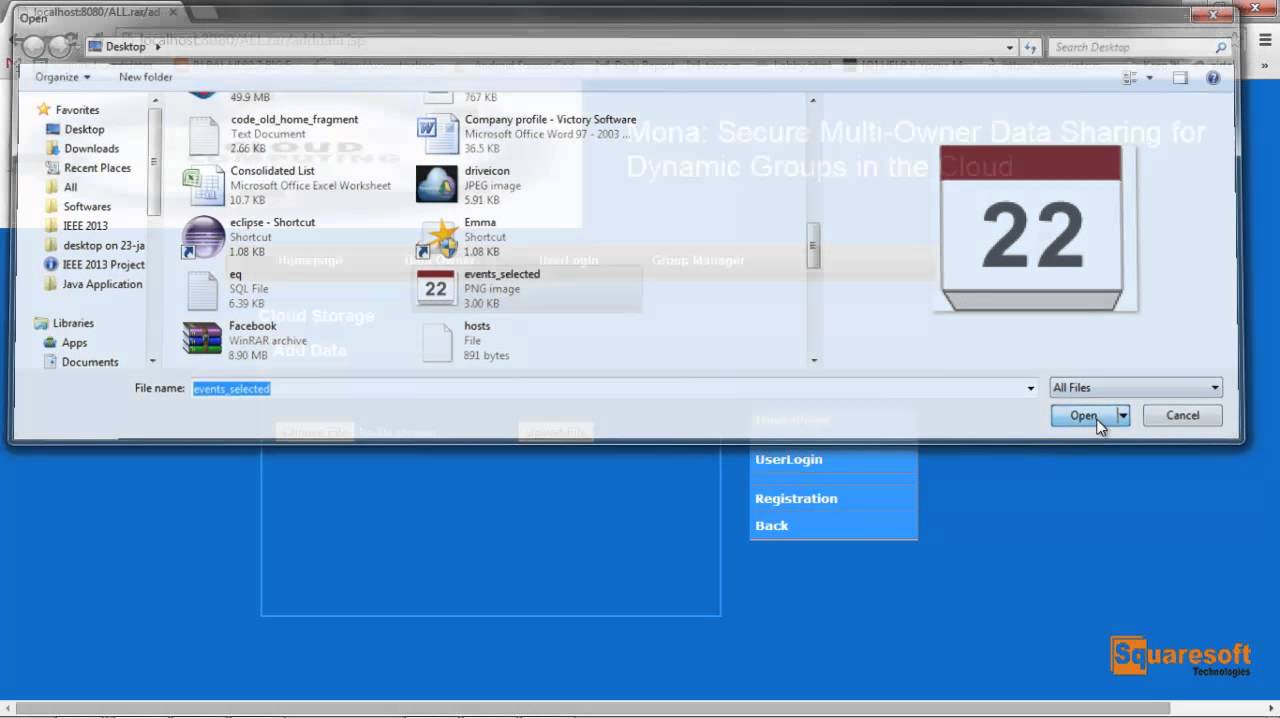Click the file list scroll-down arrow
1280x718 pixels.
pyautogui.click(x=813, y=360)
